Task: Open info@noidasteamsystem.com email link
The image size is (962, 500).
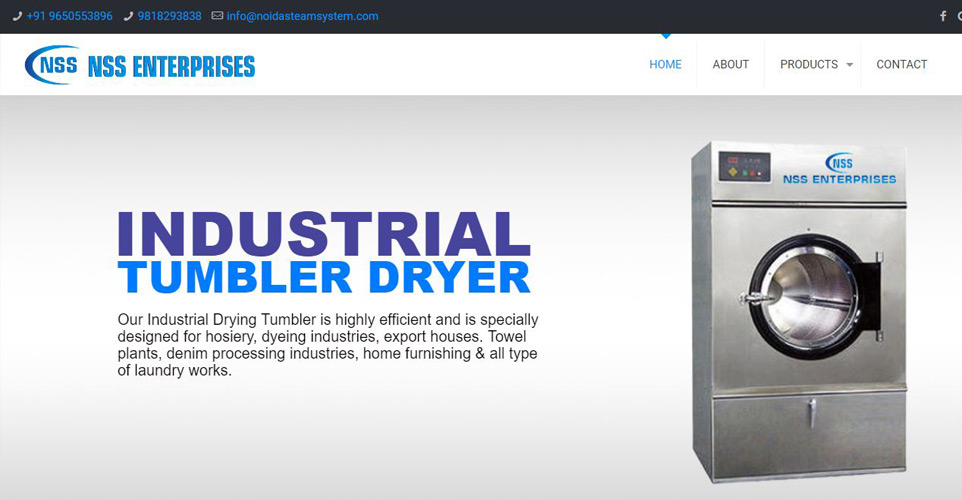Action: pos(302,16)
